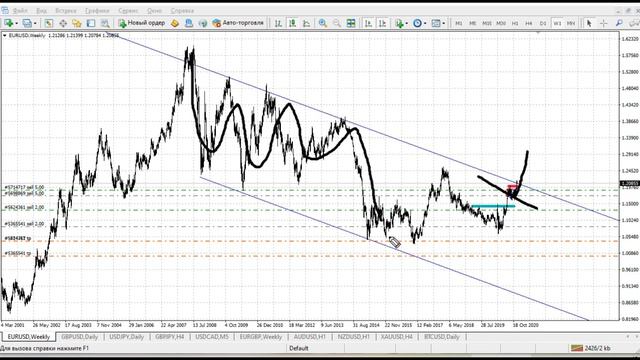Tile chart windows with the grid icon
Image resolution: width=640 pixels, height=360 pixels.
point(351,23)
